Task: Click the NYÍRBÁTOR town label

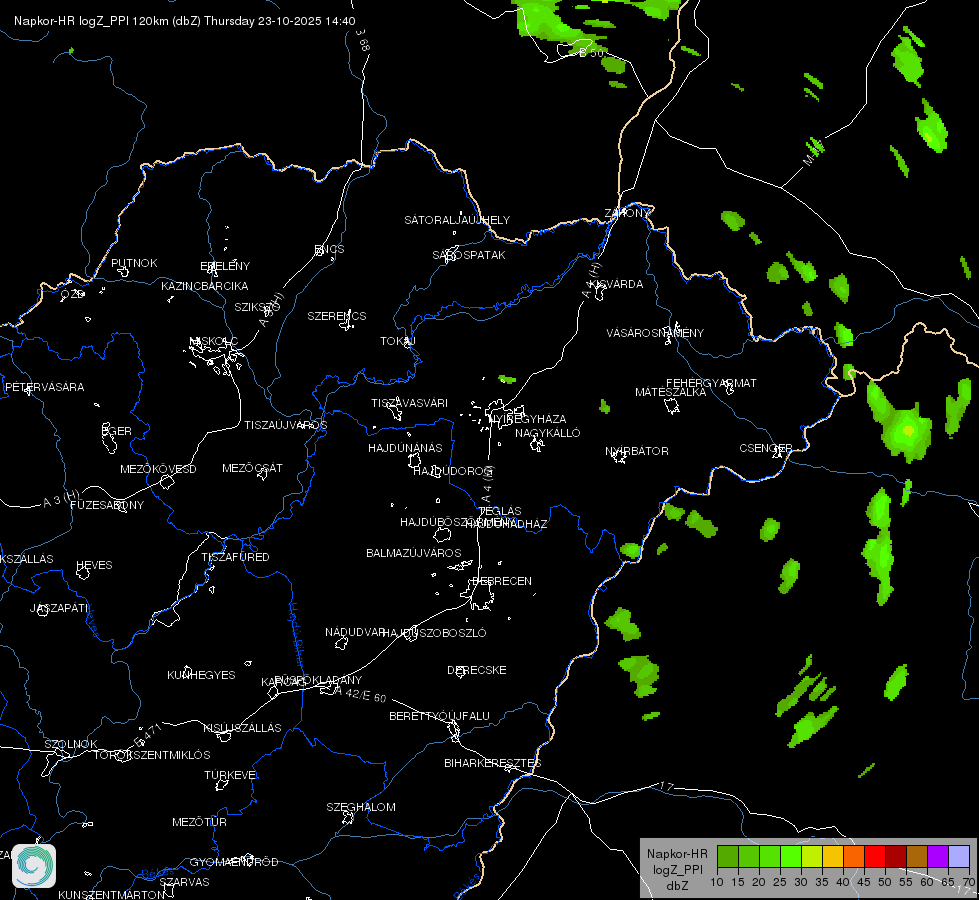Action: [x=637, y=451]
